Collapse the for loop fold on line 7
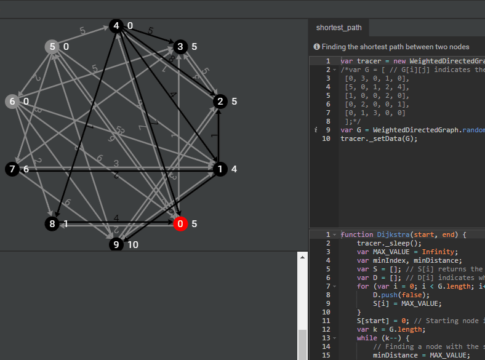The width and height of the screenshot is (485, 360). [334, 286]
